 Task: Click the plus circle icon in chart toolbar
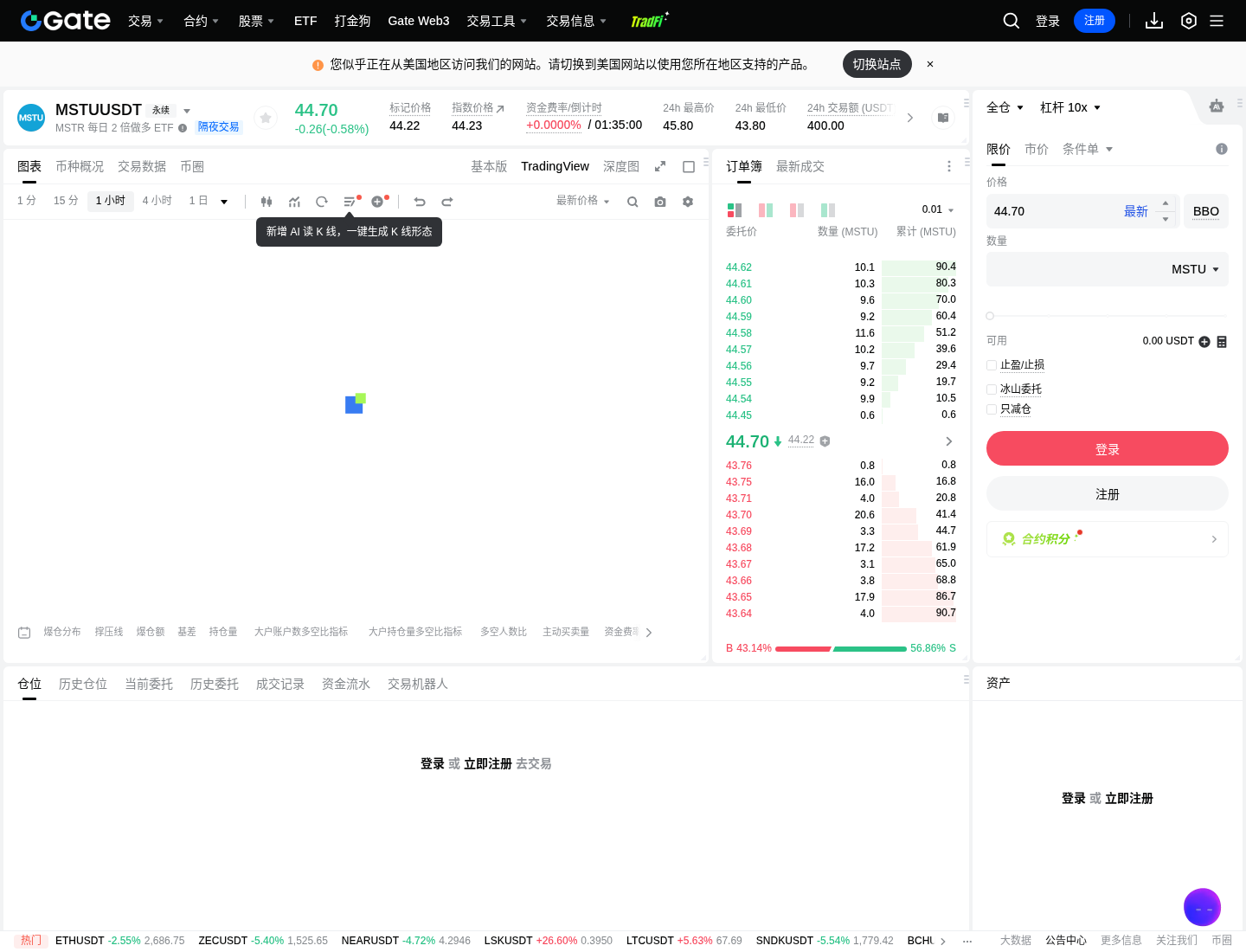pos(377,202)
